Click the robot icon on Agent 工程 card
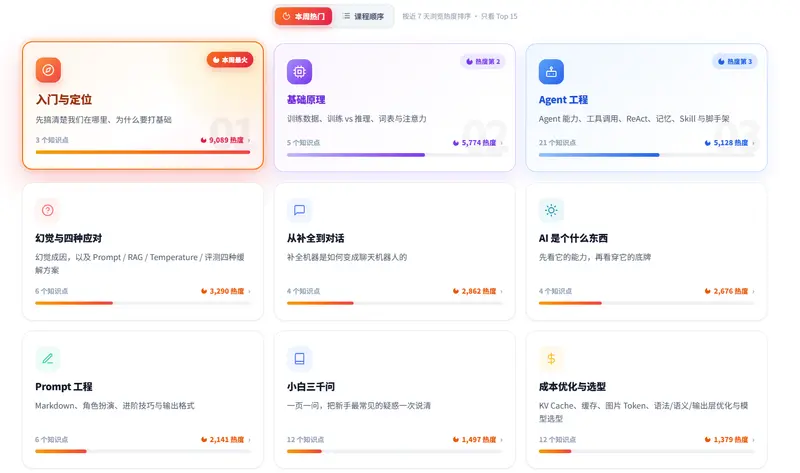The height and width of the screenshot is (473, 800). [x=552, y=72]
